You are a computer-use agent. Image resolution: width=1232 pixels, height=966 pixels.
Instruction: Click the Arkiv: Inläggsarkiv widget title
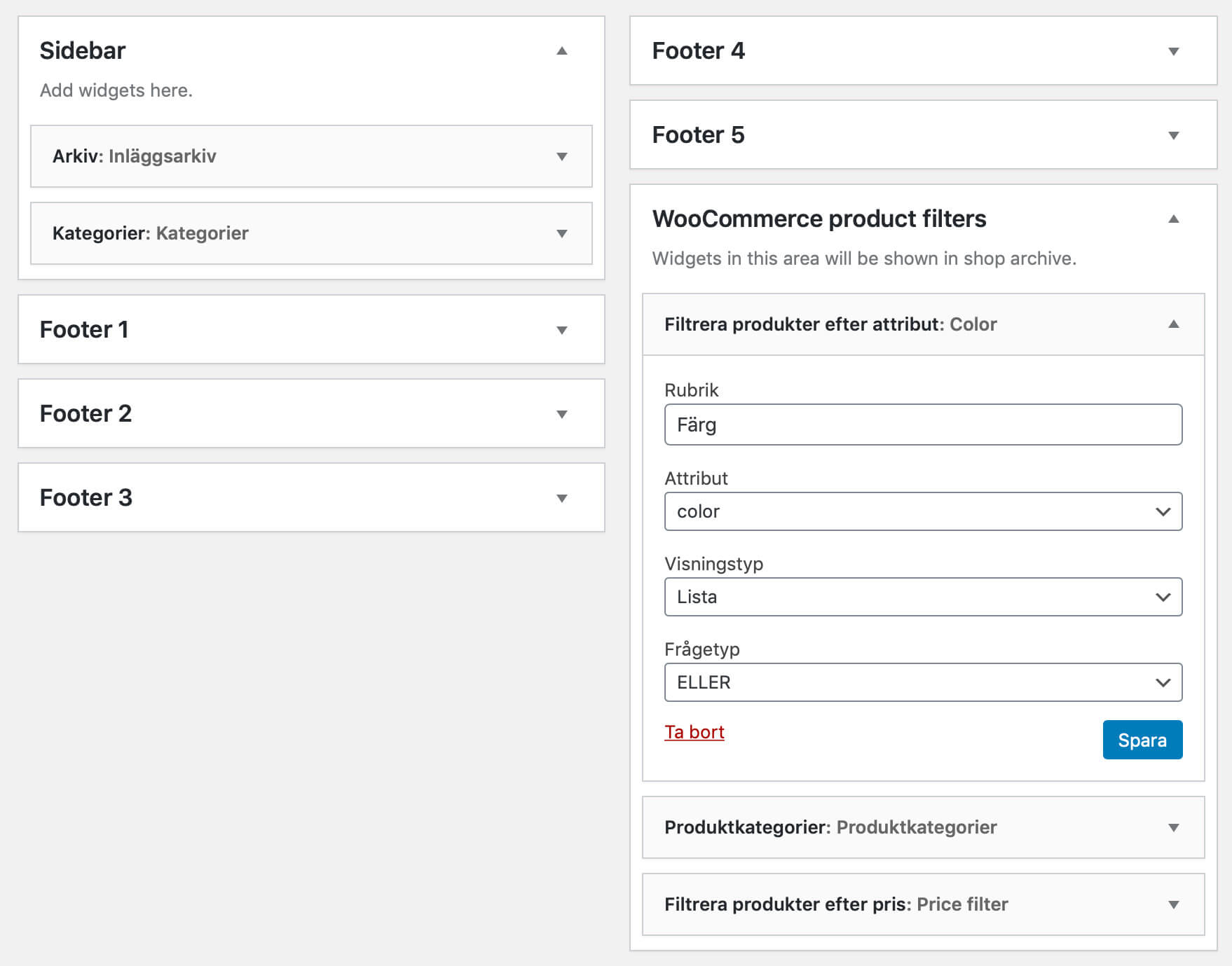pyautogui.click(x=135, y=156)
